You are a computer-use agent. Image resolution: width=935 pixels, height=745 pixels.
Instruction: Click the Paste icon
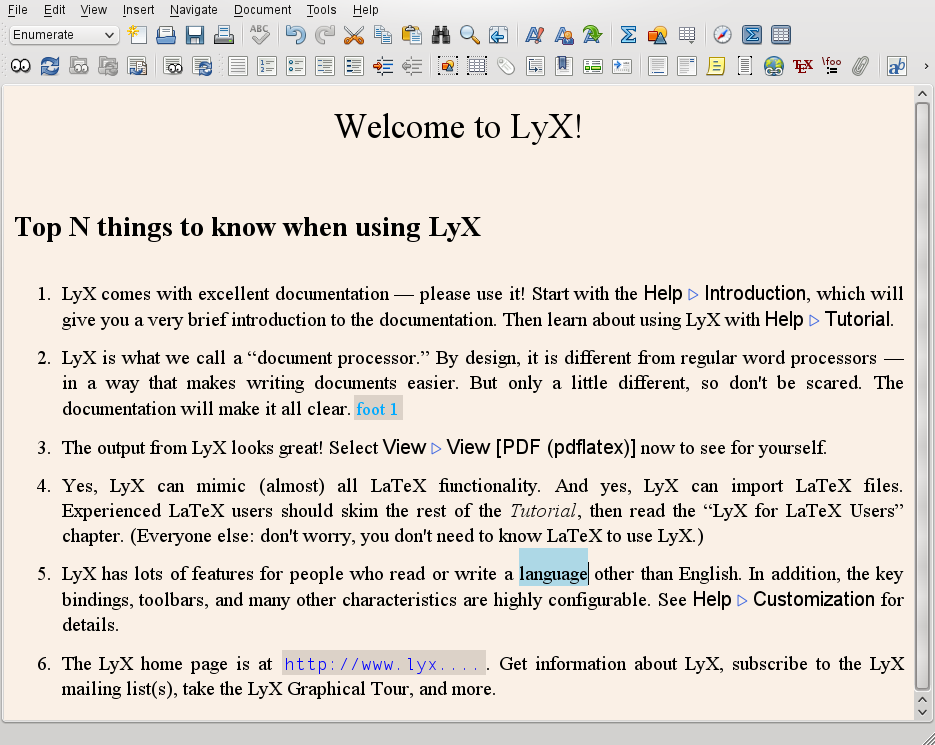(x=412, y=34)
